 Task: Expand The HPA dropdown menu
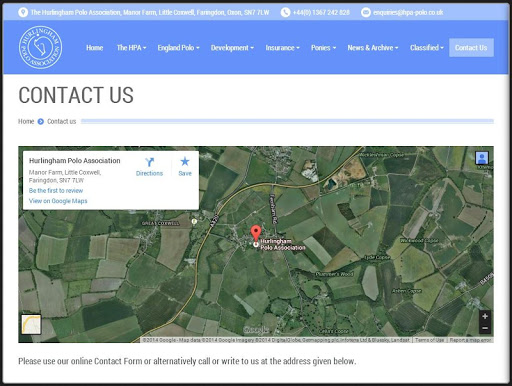[x=131, y=48]
